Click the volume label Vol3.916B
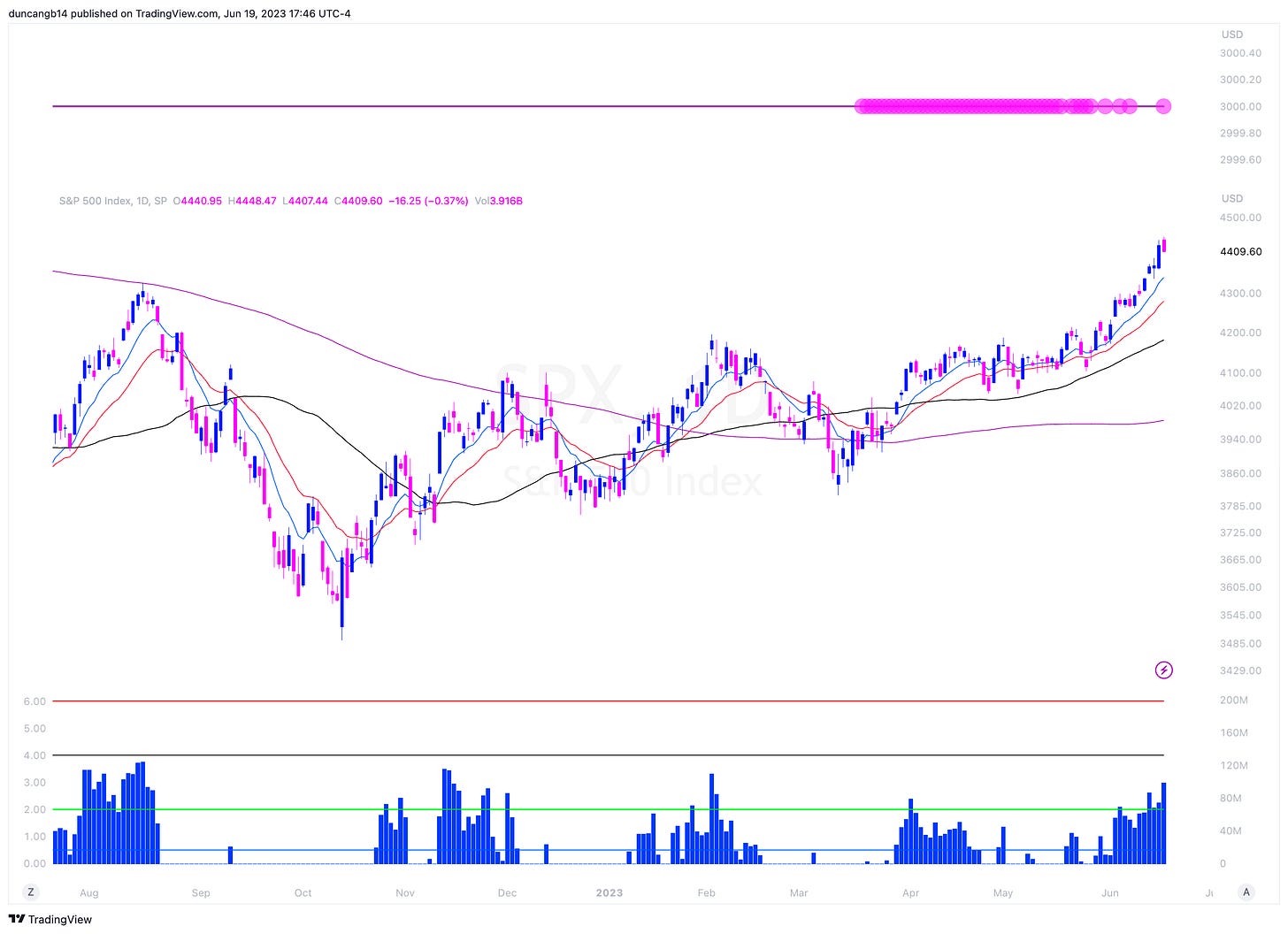Image resolution: width=1288 pixels, height=934 pixels. point(498,201)
